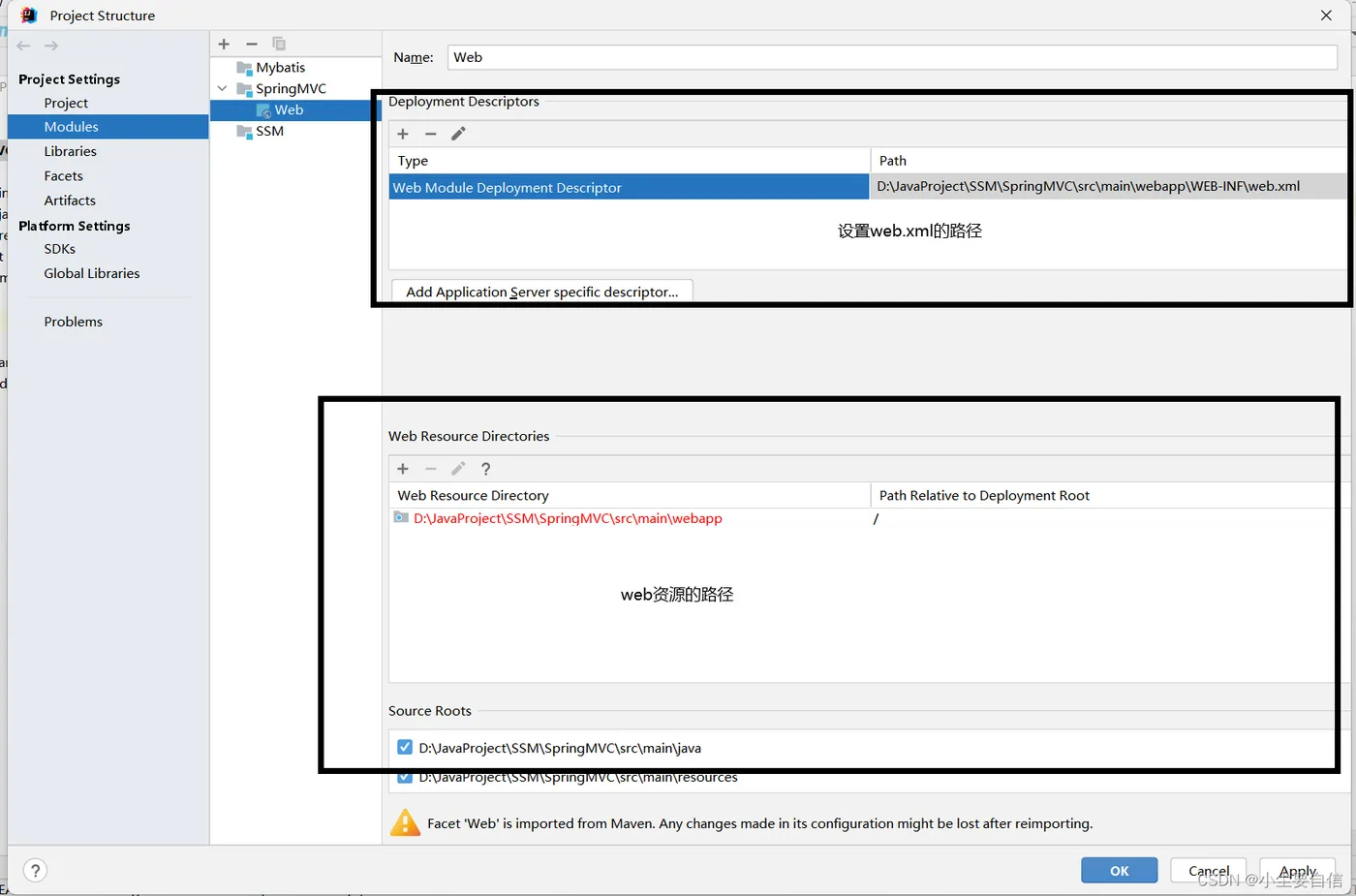Click Path Relative to Deployment Root header
This screenshot has height=896, width=1356.
click(1104, 496)
